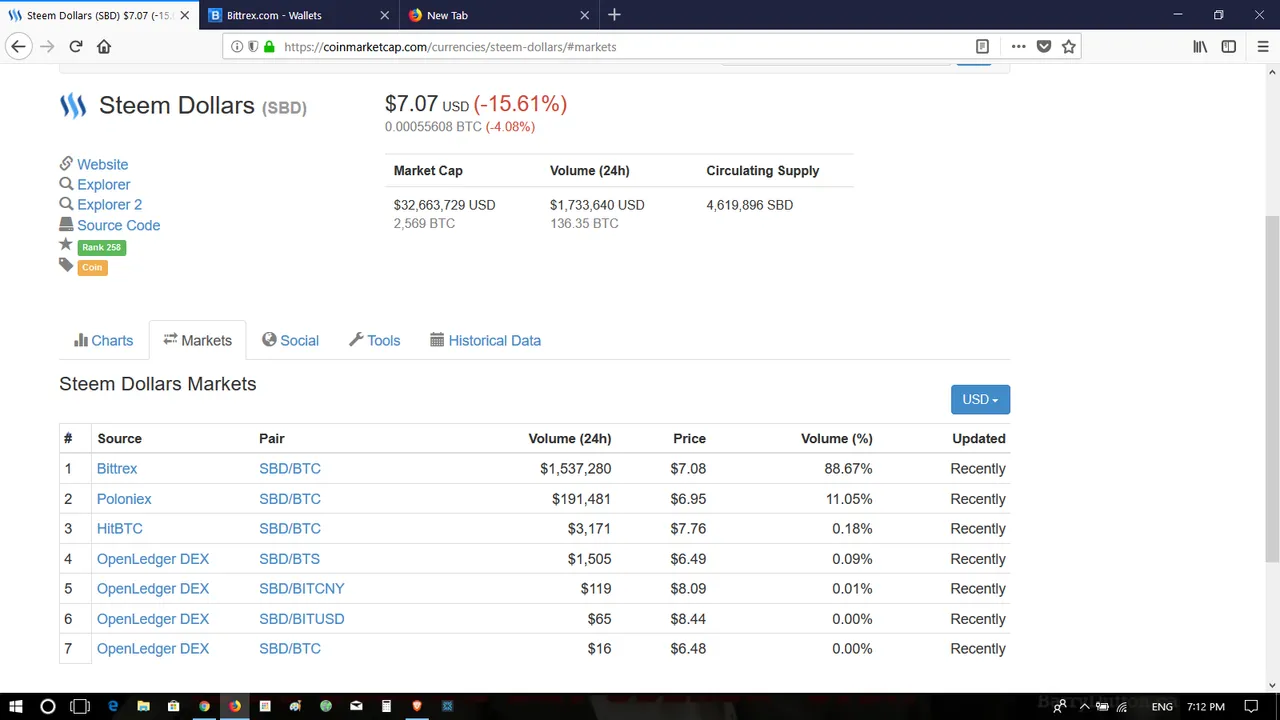The image size is (1280, 720).
Task: Launch Microsoft Edge from the taskbar
Action: (113, 706)
